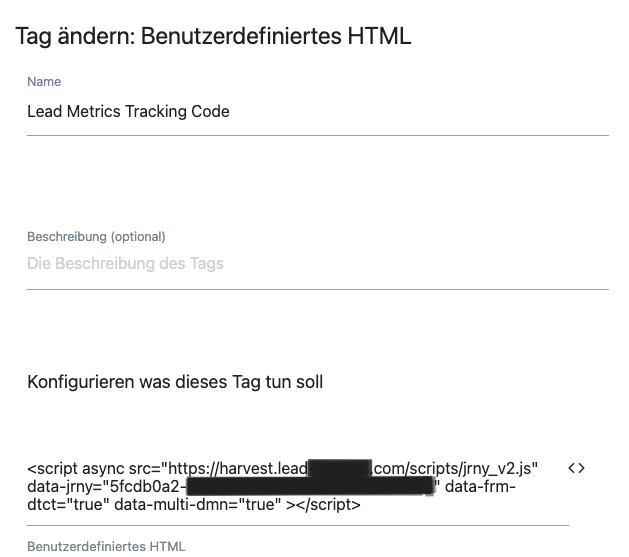
Task: Click 'data-jrny=' attribute name in the code
Action: [x=63, y=486]
